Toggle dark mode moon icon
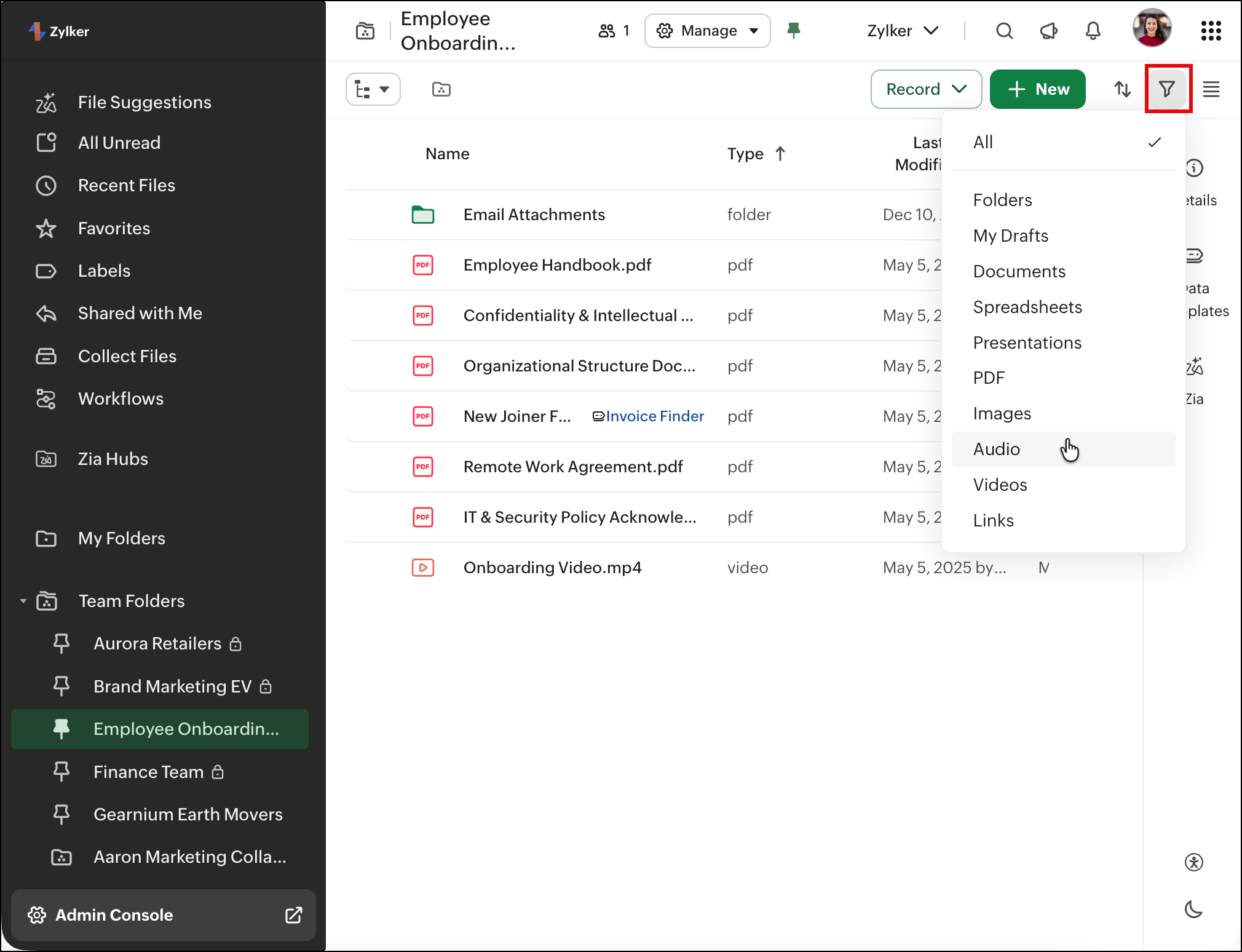 [x=1193, y=909]
